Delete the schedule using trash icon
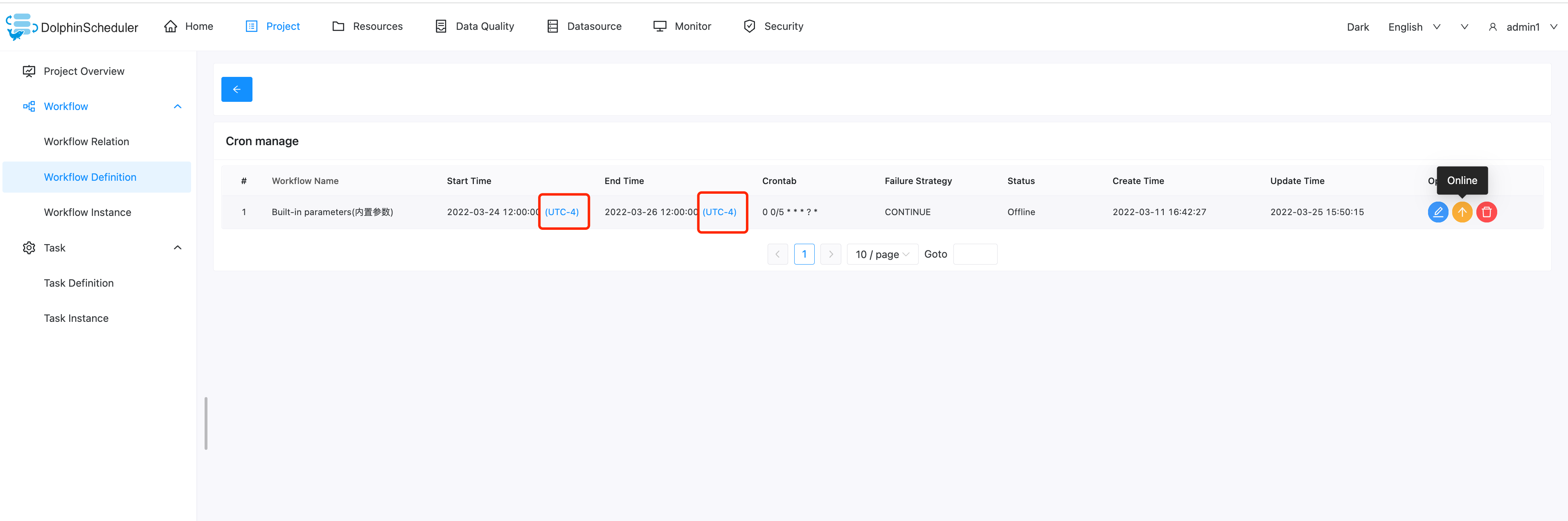This screenshot has height=521, width=1568. point(1487,212)
